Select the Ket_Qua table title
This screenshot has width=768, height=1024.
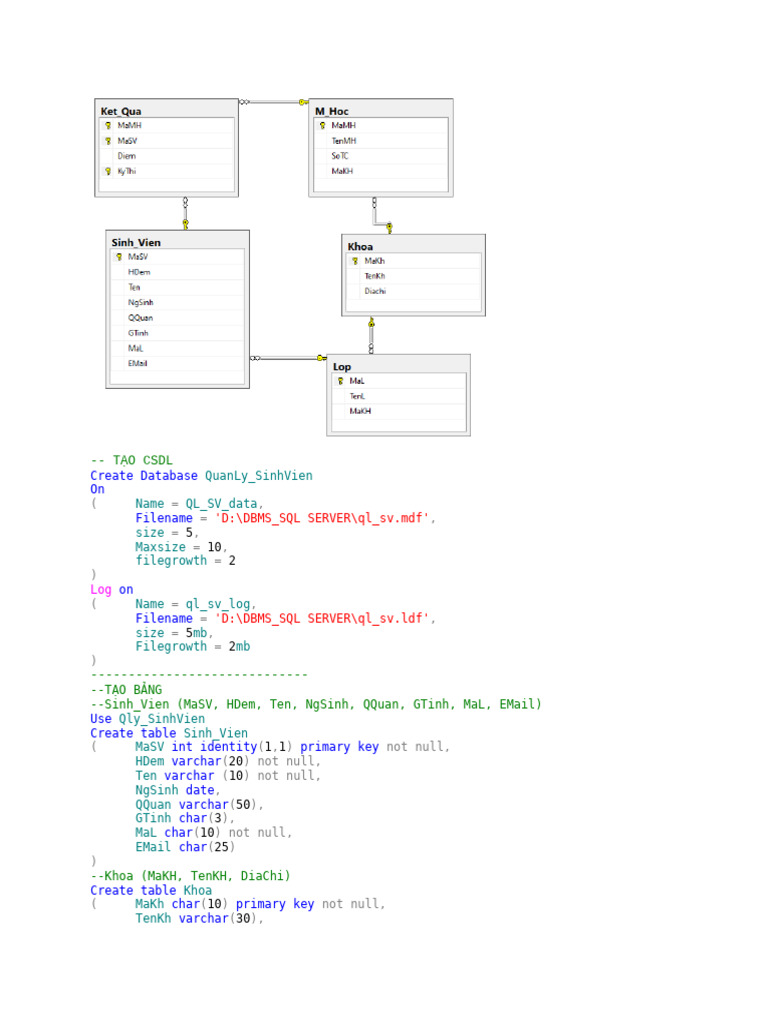tap(121, 111)
